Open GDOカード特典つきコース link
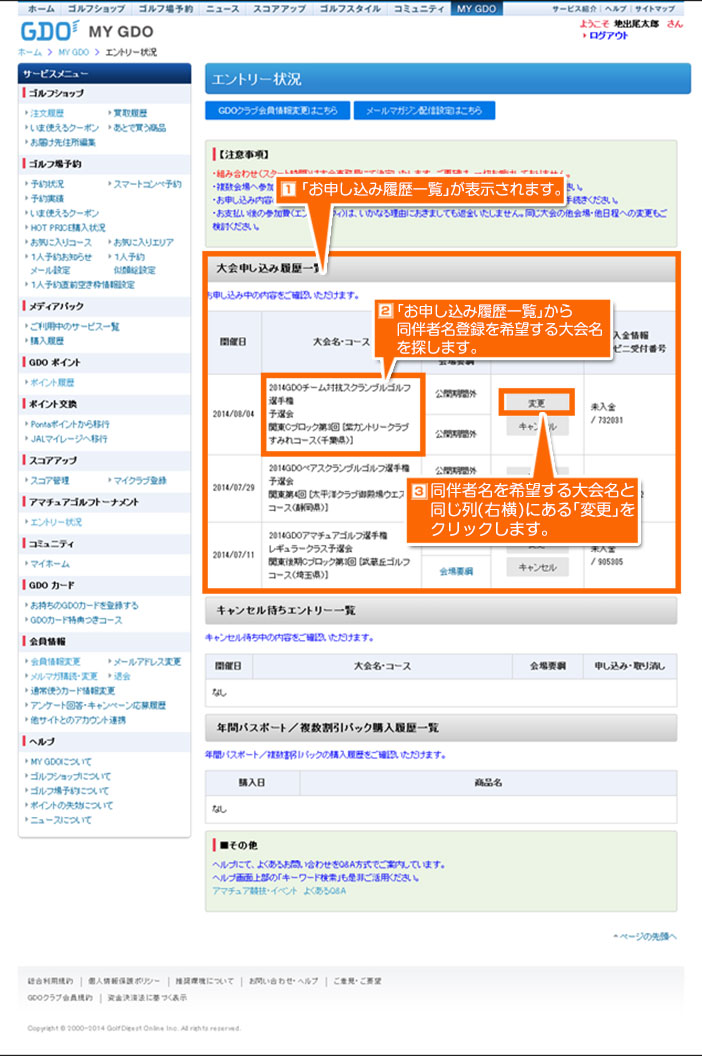702x1056 pixels. pos(76,620)
